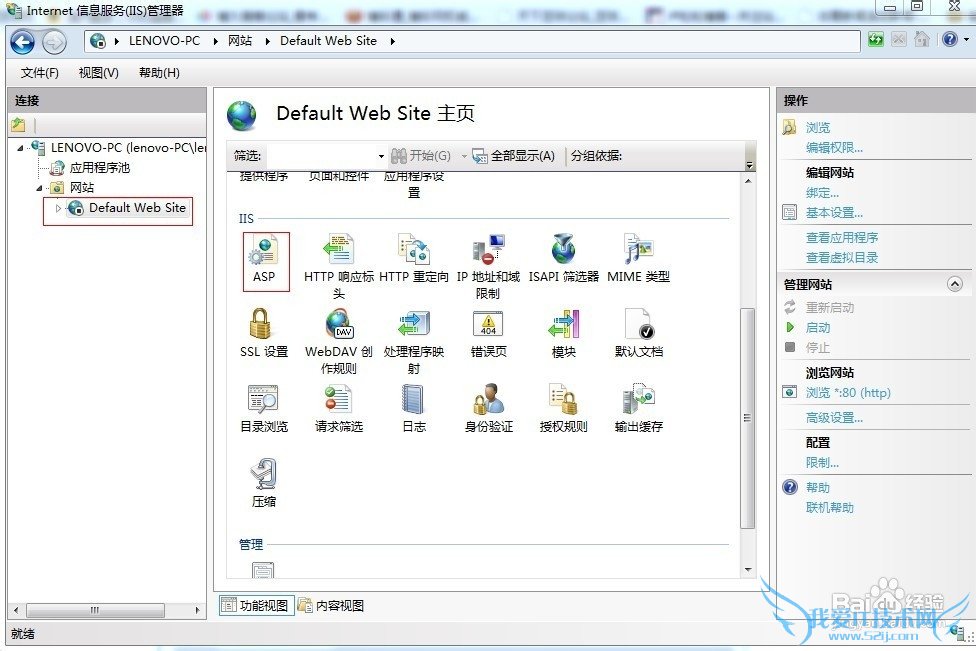Image resolution: width=976 pixels, height=651 pixels.
Task: Click scroll up arrow in feature list
Action: [748, 181]
